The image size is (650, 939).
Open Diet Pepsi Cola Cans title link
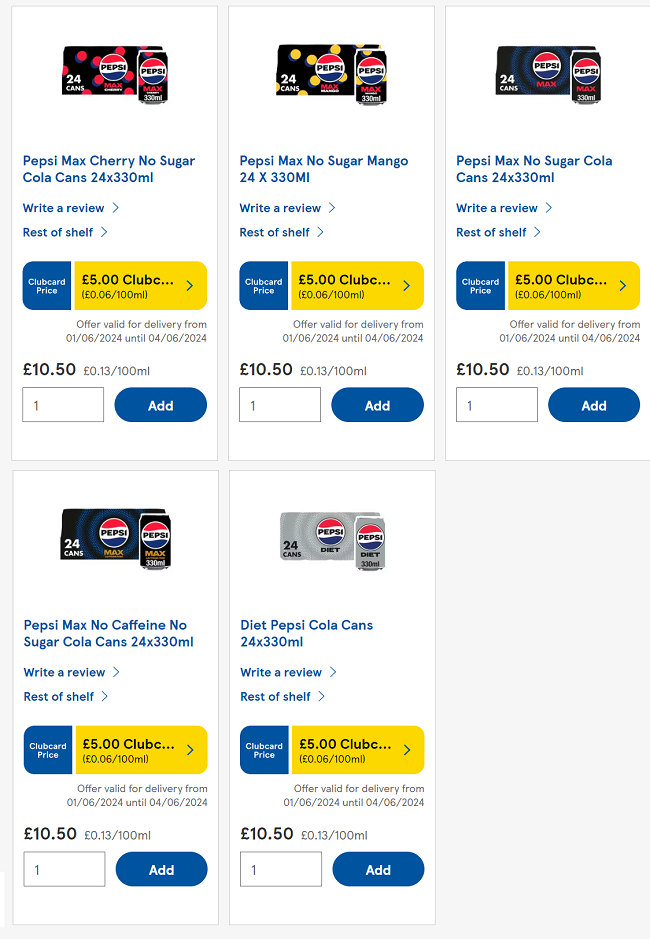306,633
